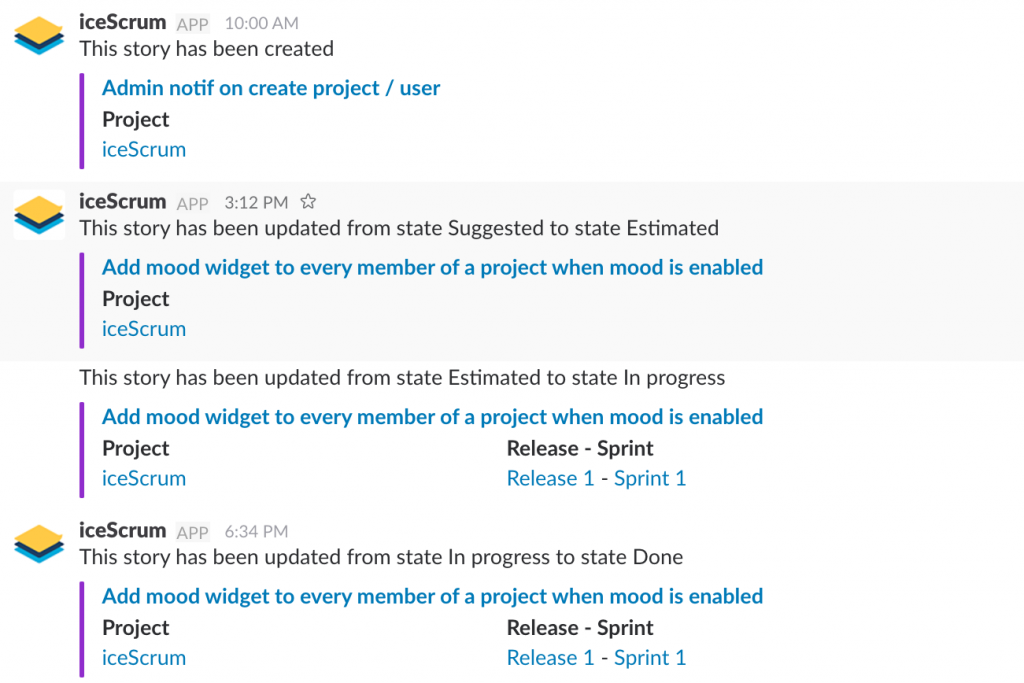Click the iceScrum project link under the first story
Viewport: 1024px width, 683px height.
(143, 149)
